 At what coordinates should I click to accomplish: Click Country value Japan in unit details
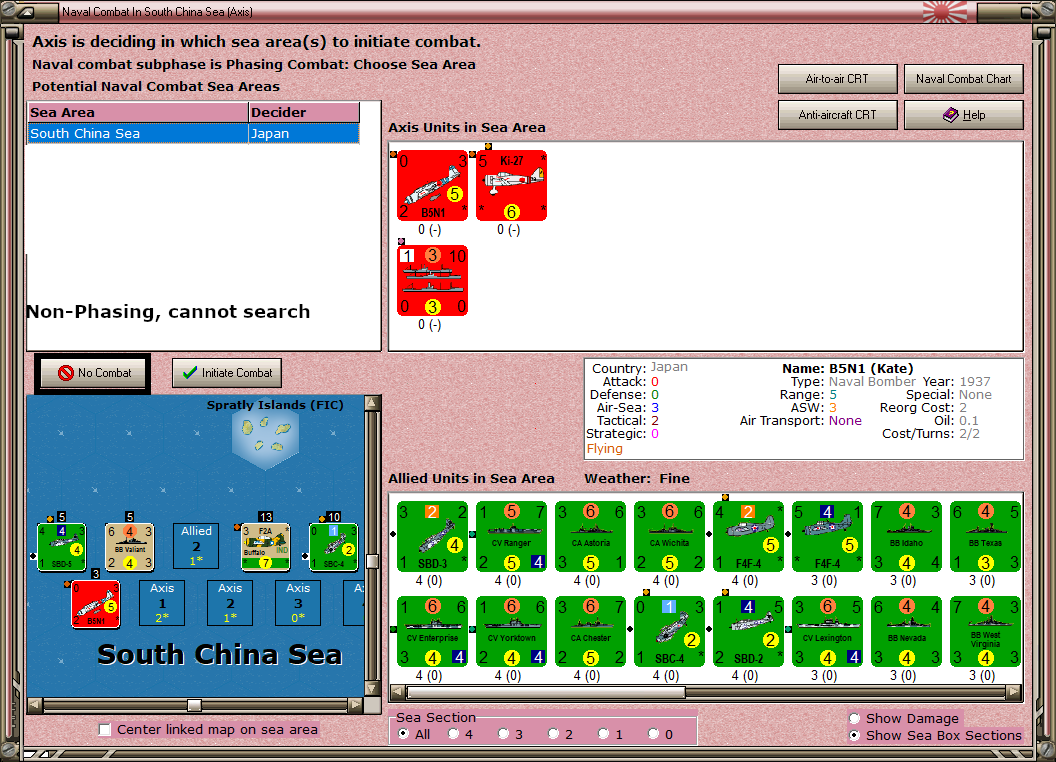tap(669, 367)
